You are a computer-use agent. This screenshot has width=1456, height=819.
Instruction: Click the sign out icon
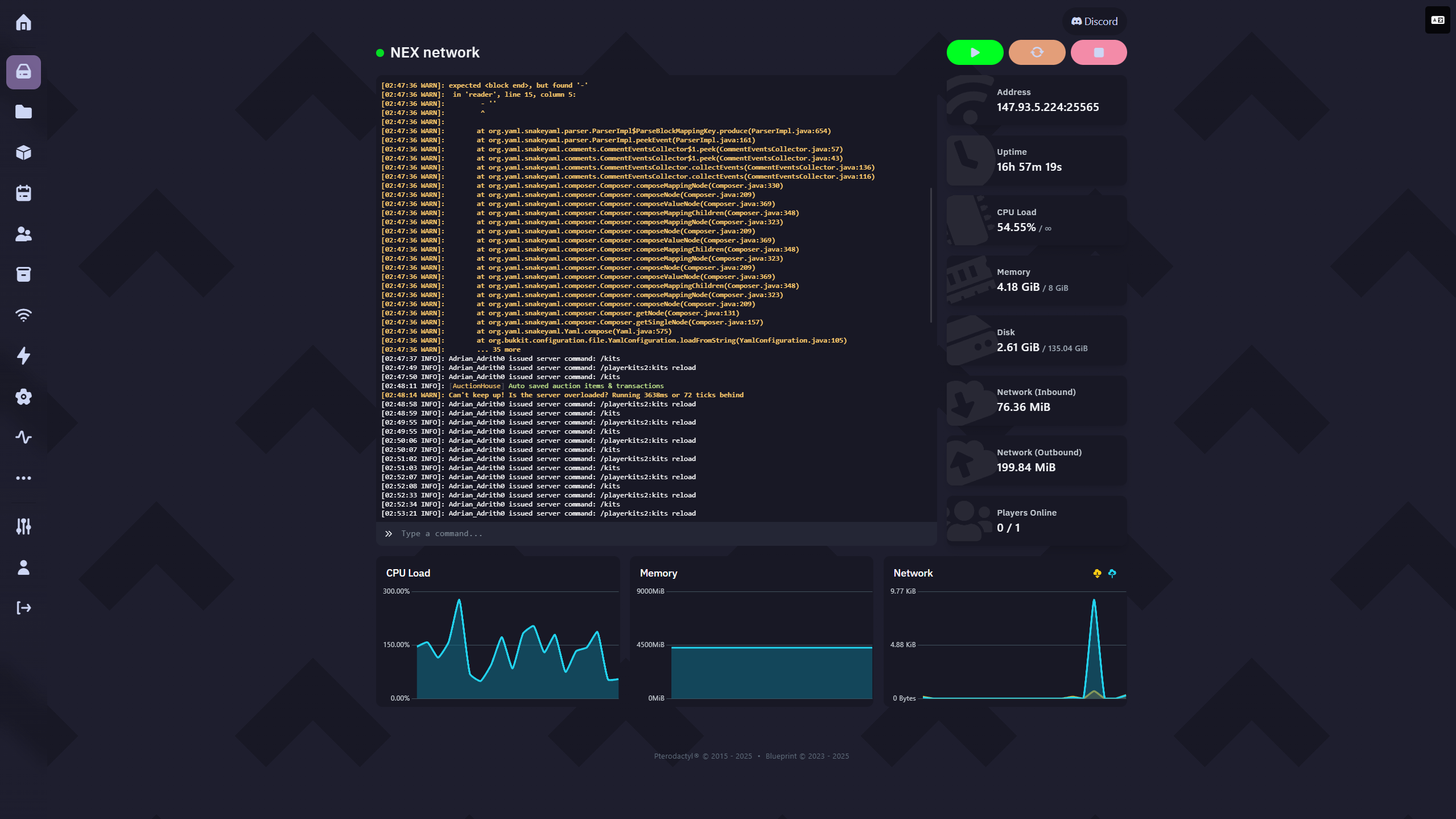23,608
